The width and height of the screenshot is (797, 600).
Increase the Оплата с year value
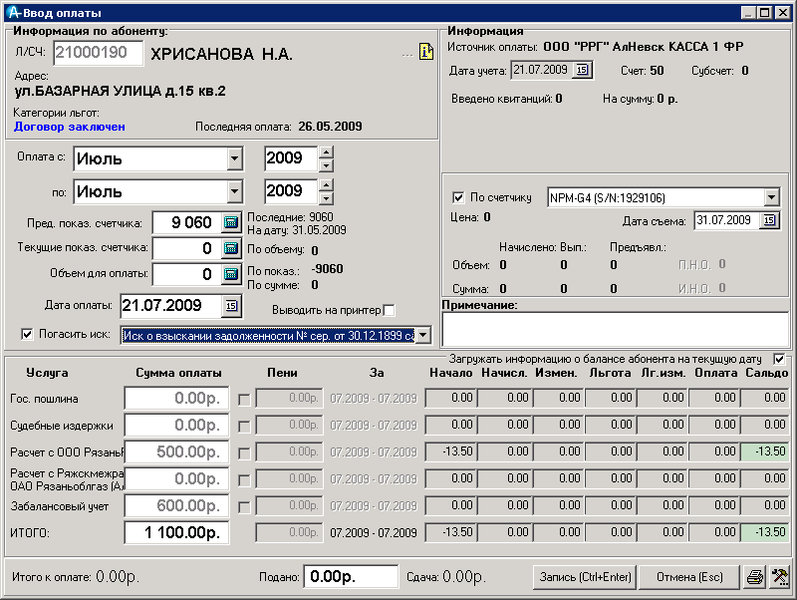326,153
